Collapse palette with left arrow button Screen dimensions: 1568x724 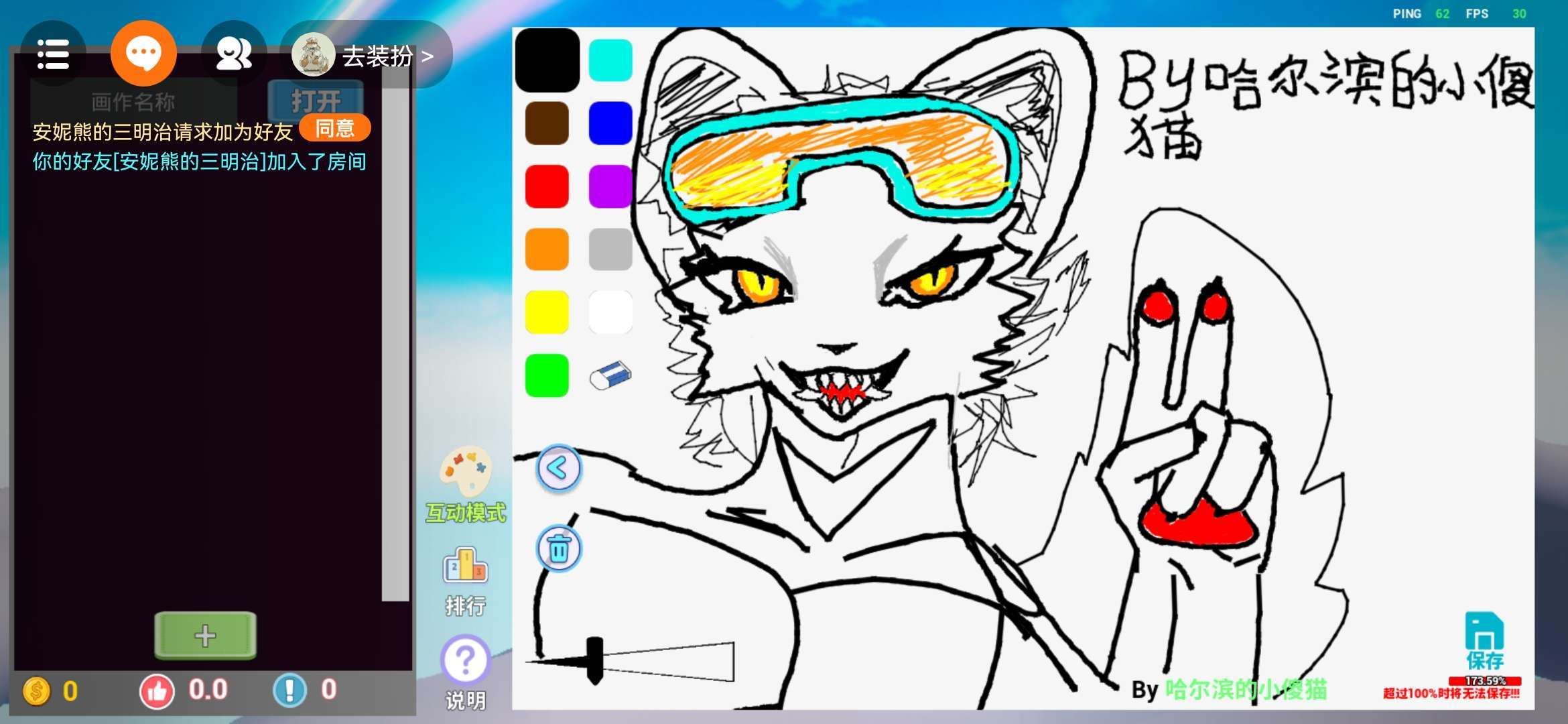tap(558, 469)
